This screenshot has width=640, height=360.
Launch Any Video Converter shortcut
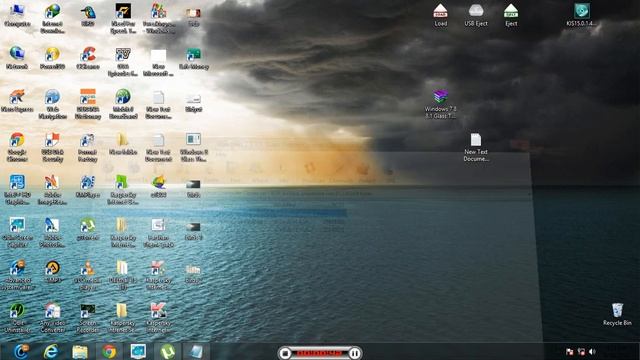point(52,318)
